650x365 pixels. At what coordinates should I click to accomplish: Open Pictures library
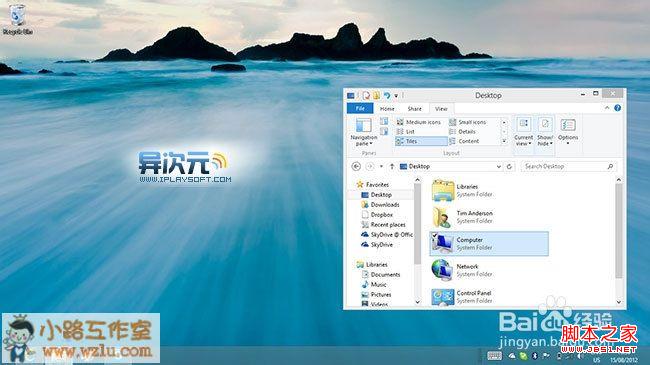point(376,294)
